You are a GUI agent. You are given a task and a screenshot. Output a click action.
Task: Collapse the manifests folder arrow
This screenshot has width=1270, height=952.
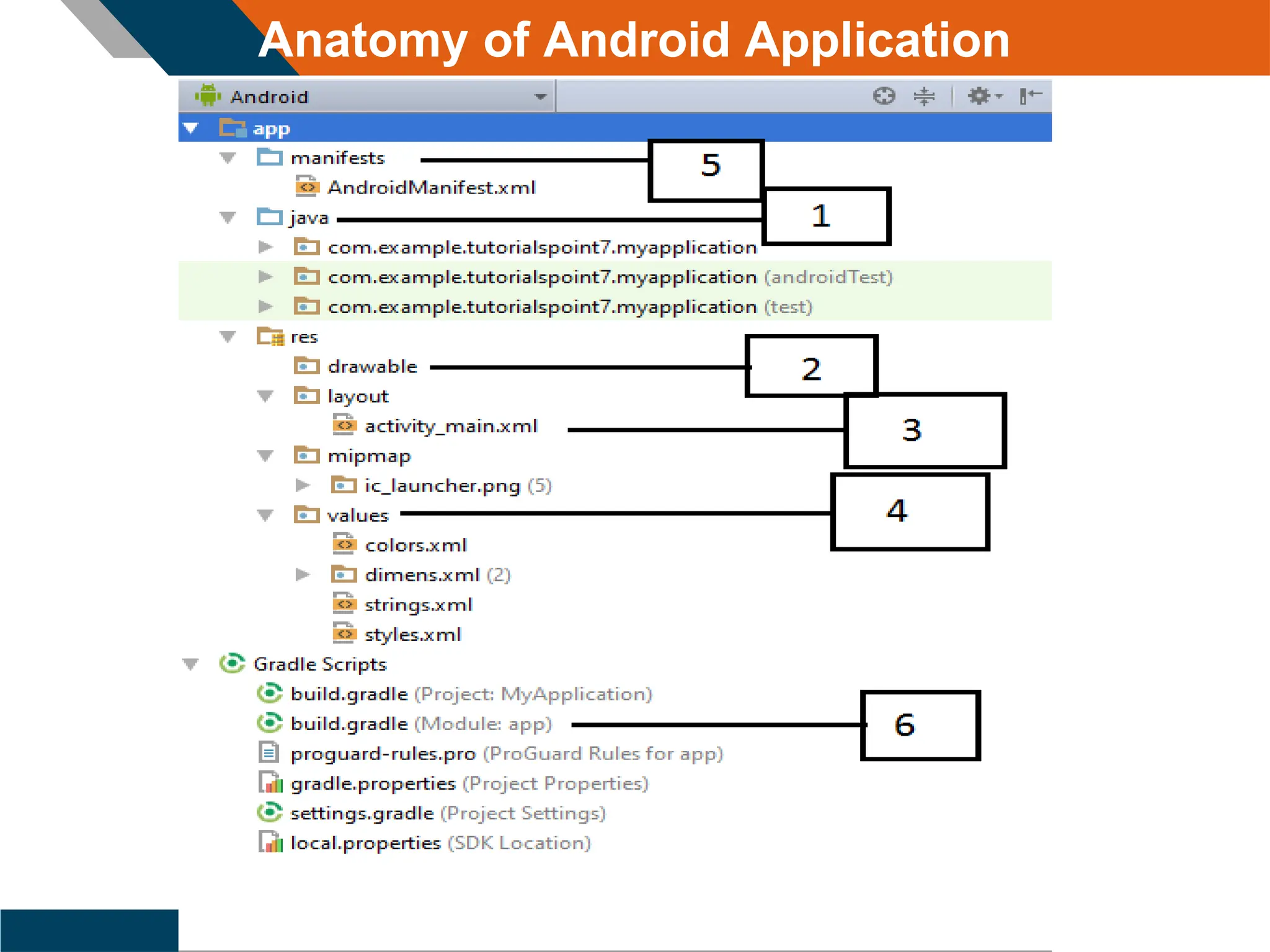click(228, 158)
